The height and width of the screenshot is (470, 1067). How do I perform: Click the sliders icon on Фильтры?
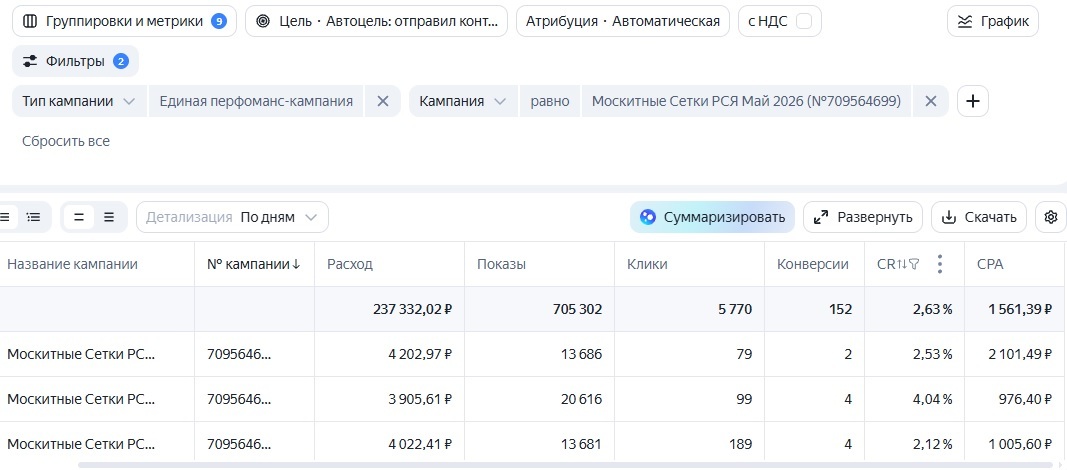[x=29, y=61]
